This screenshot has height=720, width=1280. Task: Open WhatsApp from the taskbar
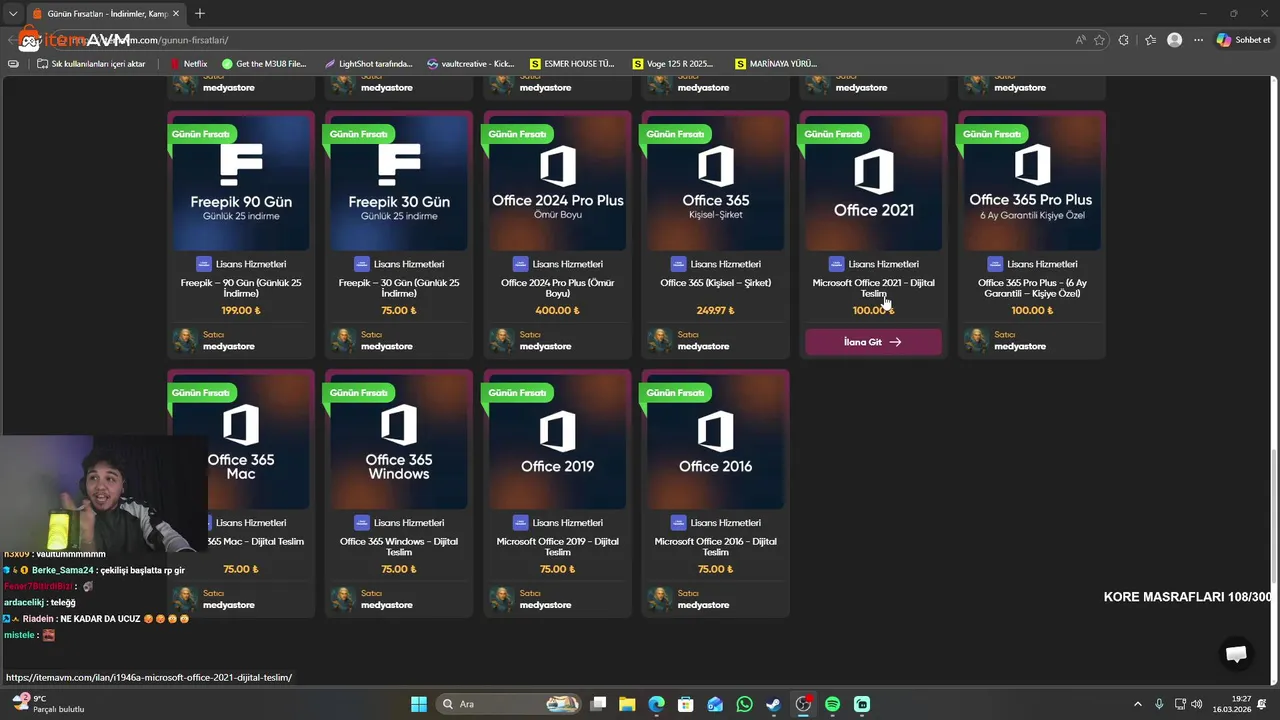coord(744,704)
